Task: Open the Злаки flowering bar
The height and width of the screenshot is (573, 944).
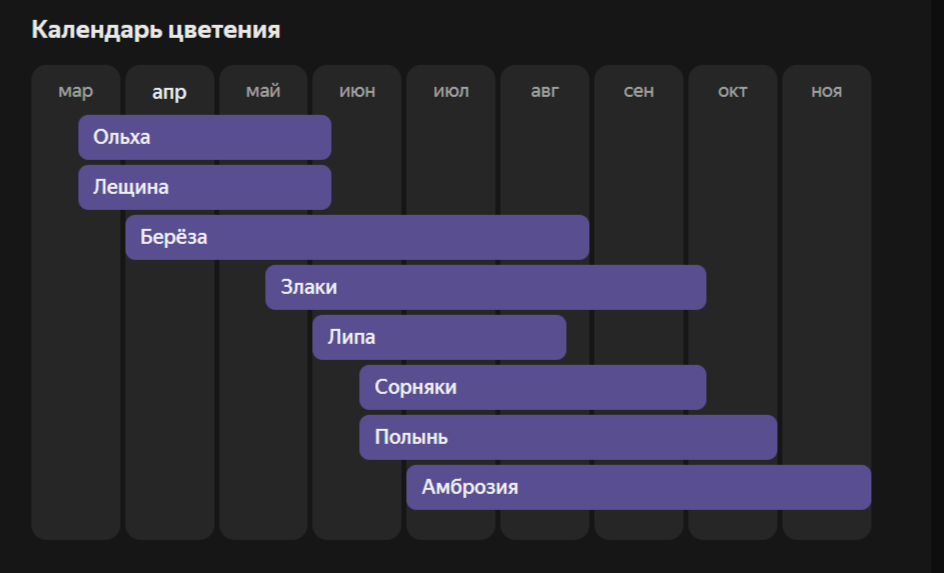Action: click(x=485, y=287)
